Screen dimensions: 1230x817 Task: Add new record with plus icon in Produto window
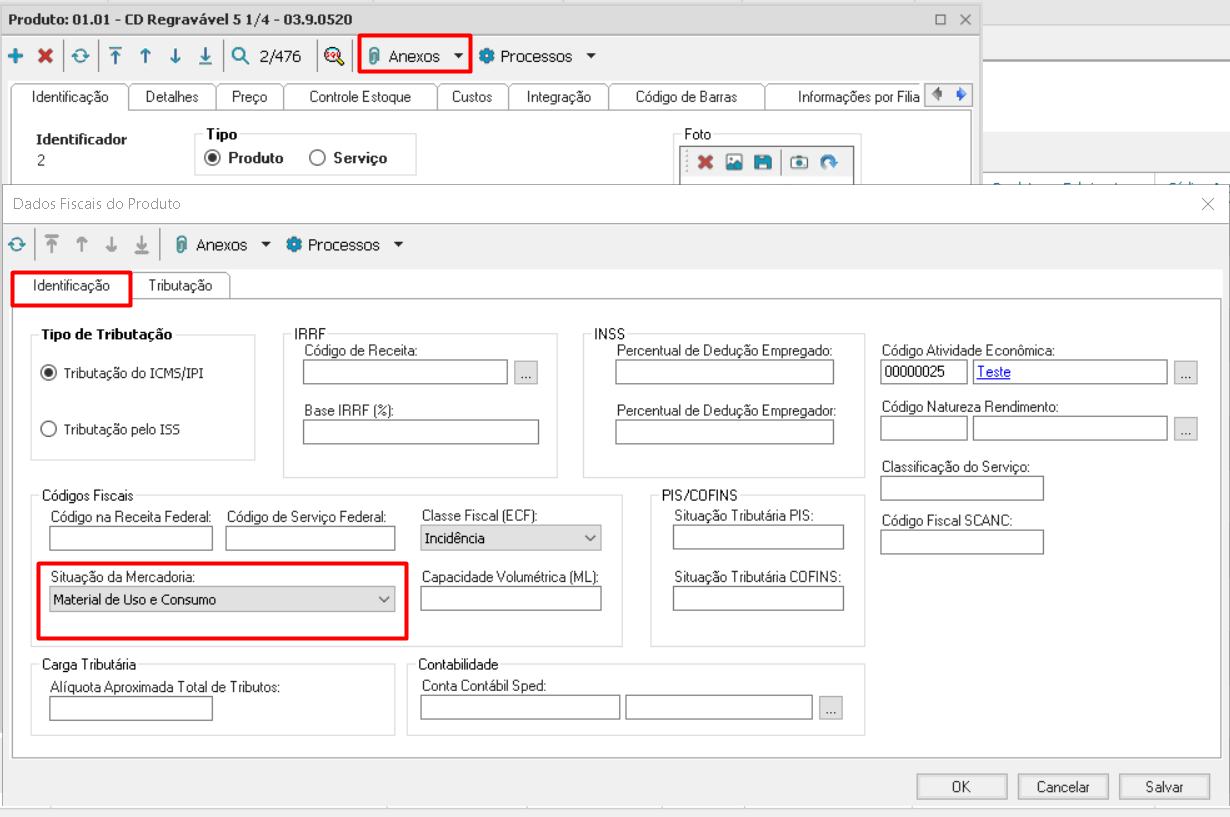(16, 56)
